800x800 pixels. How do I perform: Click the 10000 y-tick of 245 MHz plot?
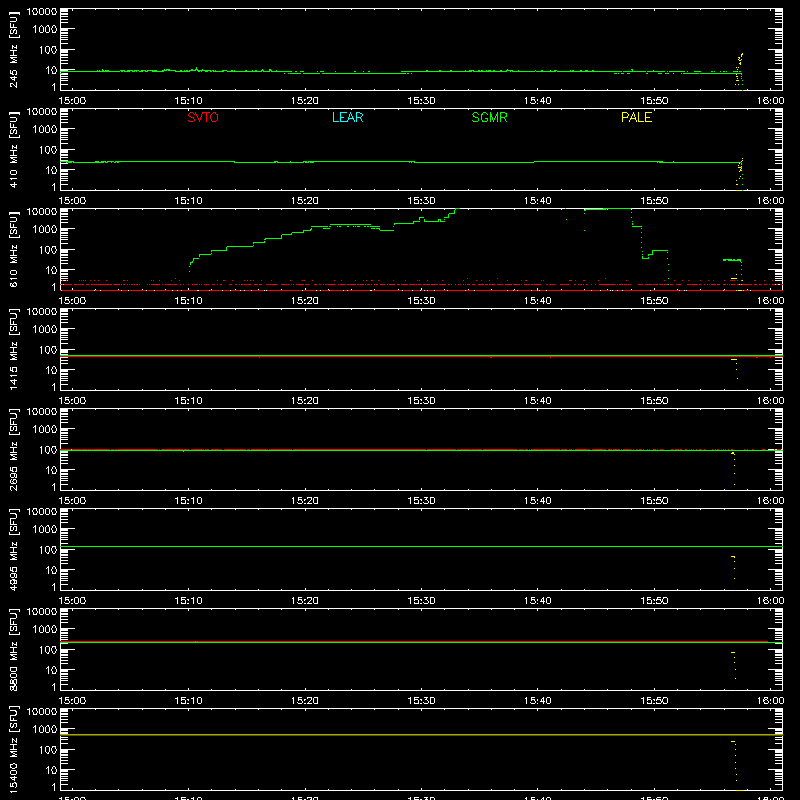pyautogui.click(x=42, y=12)
